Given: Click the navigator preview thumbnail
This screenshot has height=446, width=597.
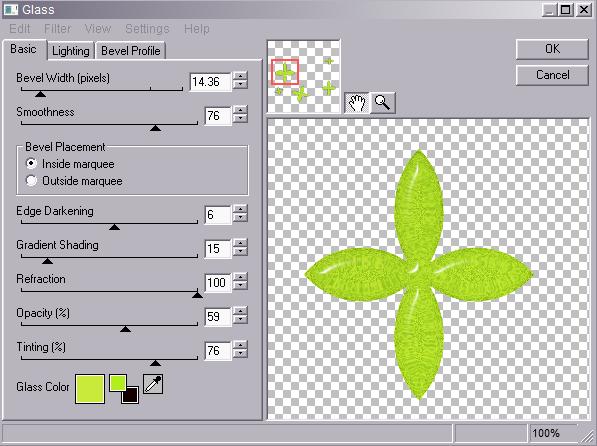Looking at the screenshot, I should [304, 76].
